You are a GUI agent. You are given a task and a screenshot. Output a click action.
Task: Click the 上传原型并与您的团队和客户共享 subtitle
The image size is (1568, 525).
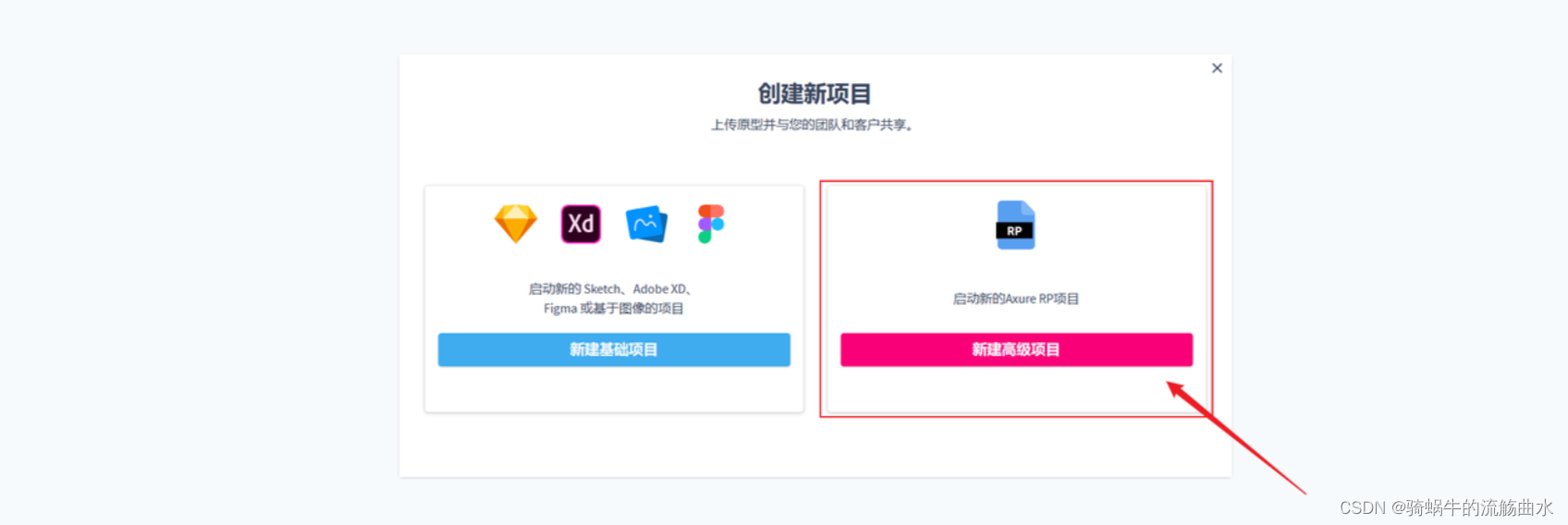click(x=813, y=125)
